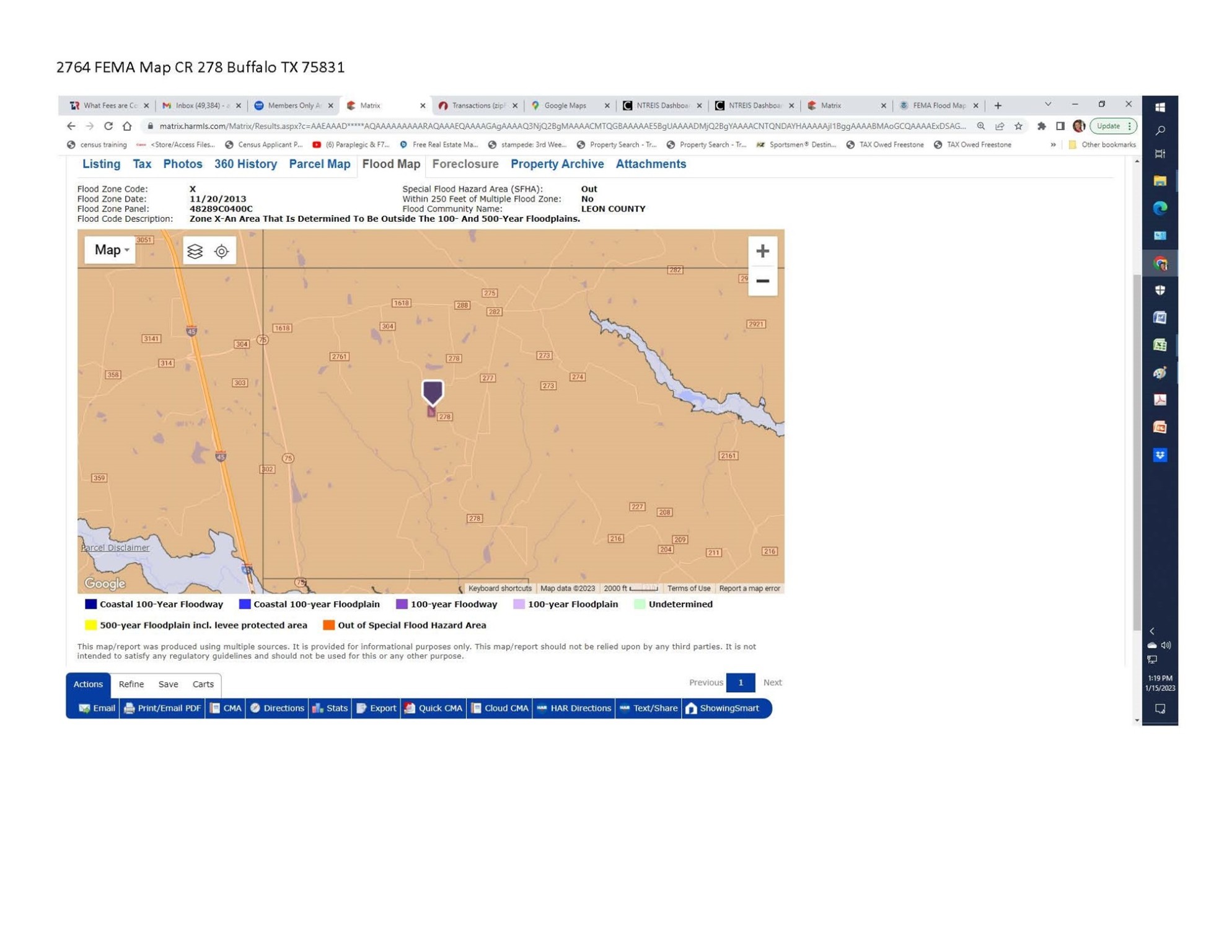1232x952 pixels.
Task: Click the browser address bar URL
Action: [562, 126]
